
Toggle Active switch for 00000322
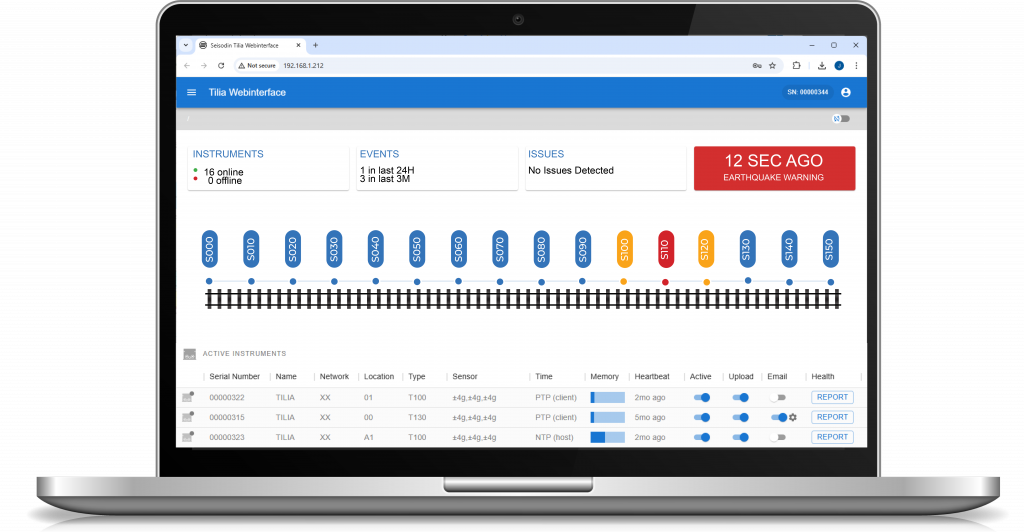(x=702, y=398)
